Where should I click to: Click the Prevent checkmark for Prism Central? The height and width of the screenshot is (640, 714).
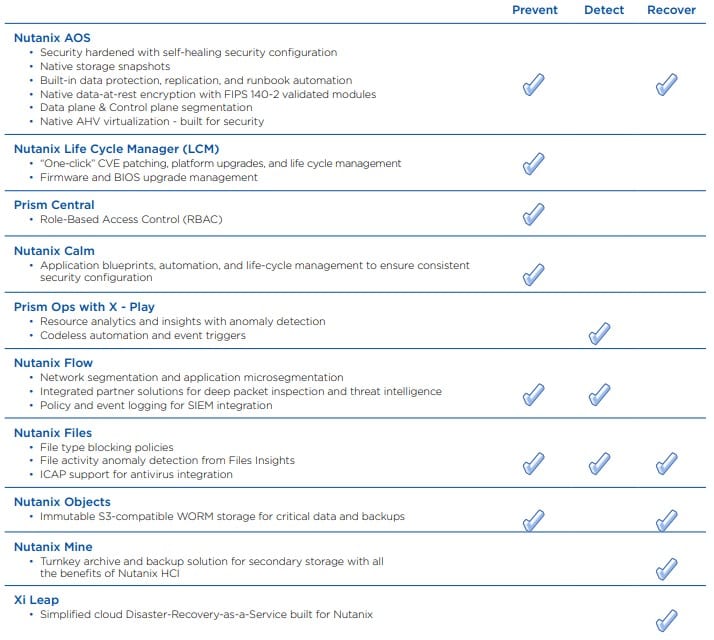coord(533,214)
